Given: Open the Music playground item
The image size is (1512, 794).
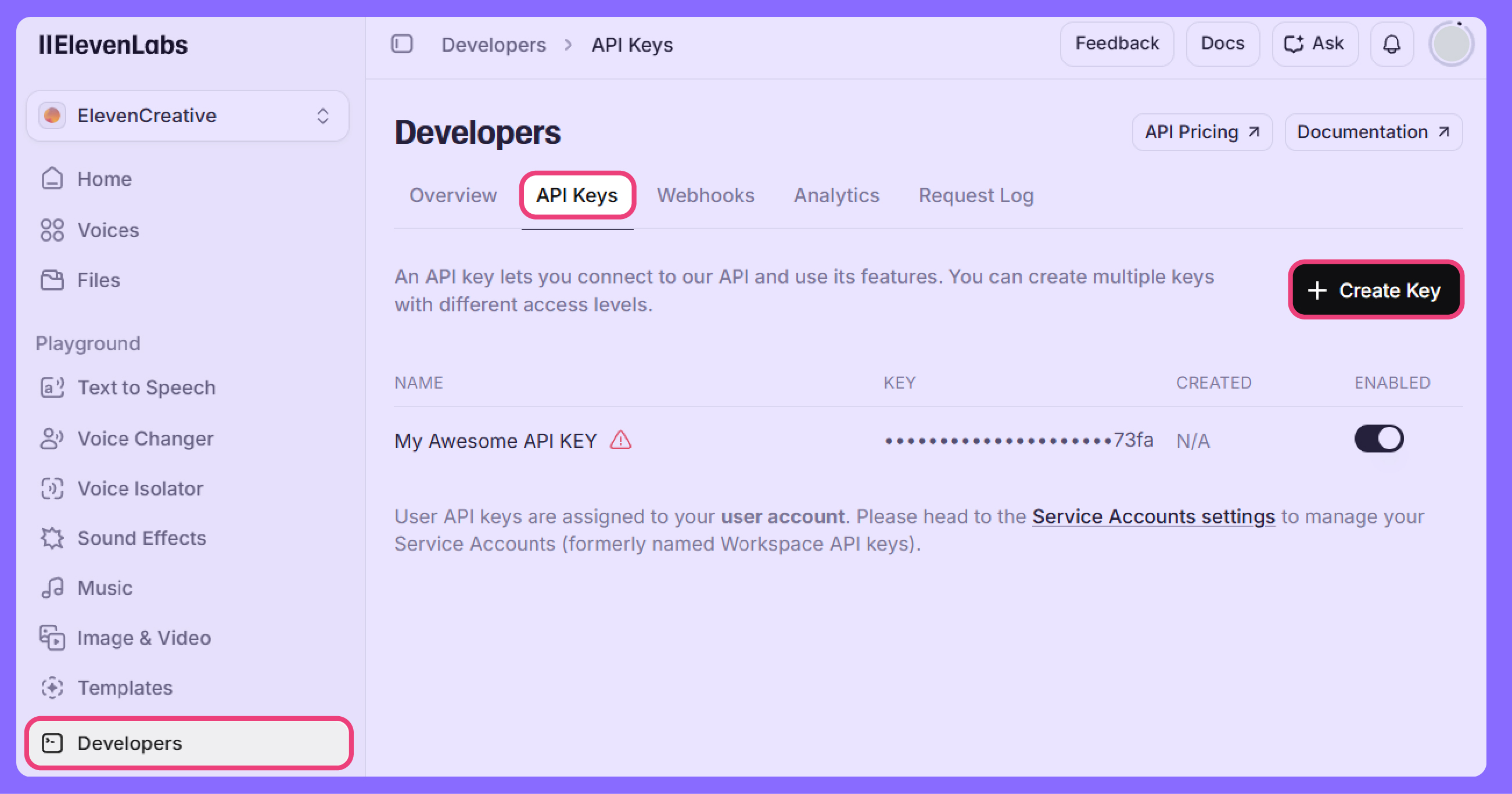Looking at the screenshot, I should pyautogui.click(x=105, y=587).
